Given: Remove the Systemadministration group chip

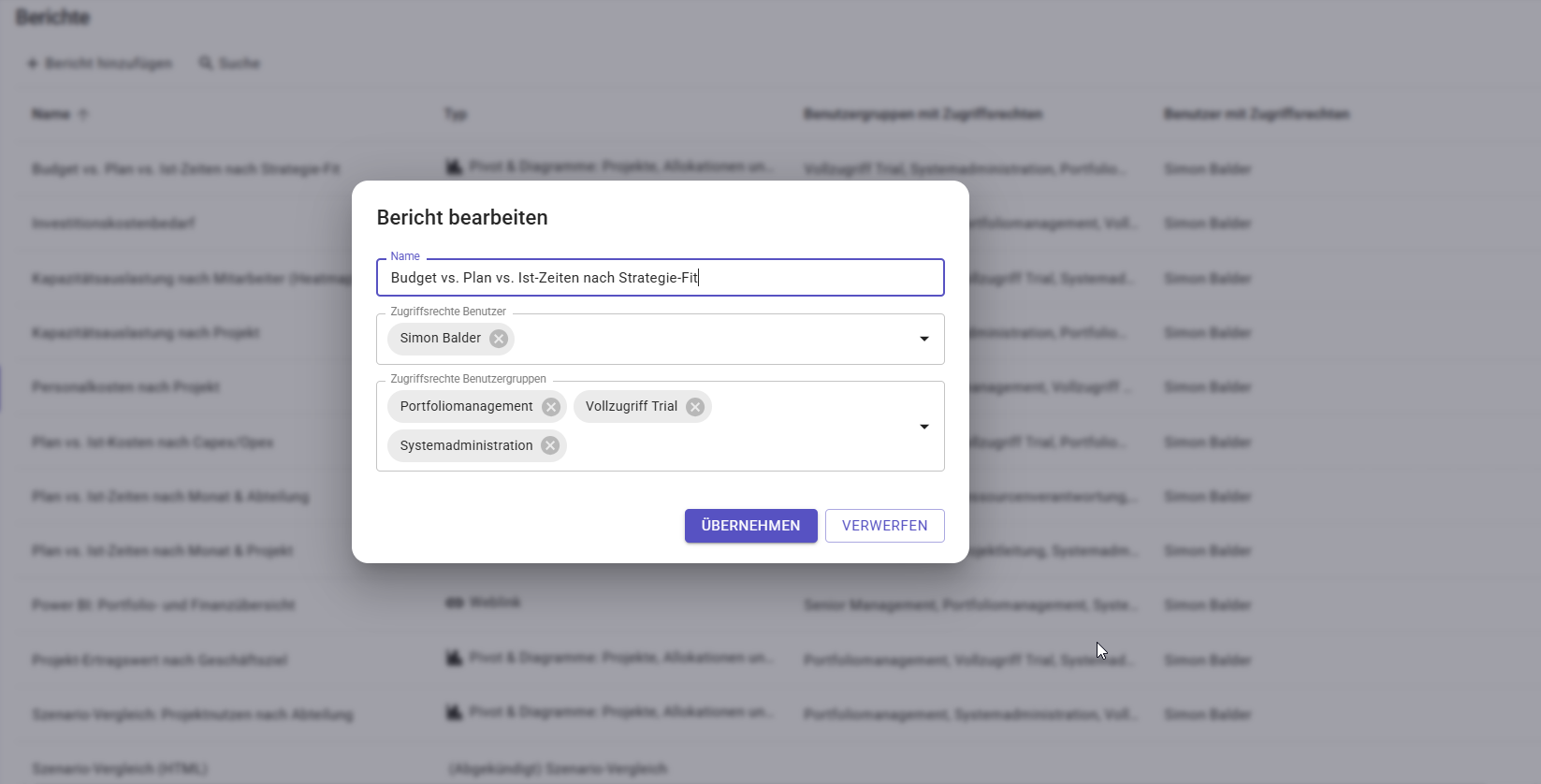Looking at the screenshot, I should [x=550, y=446].
